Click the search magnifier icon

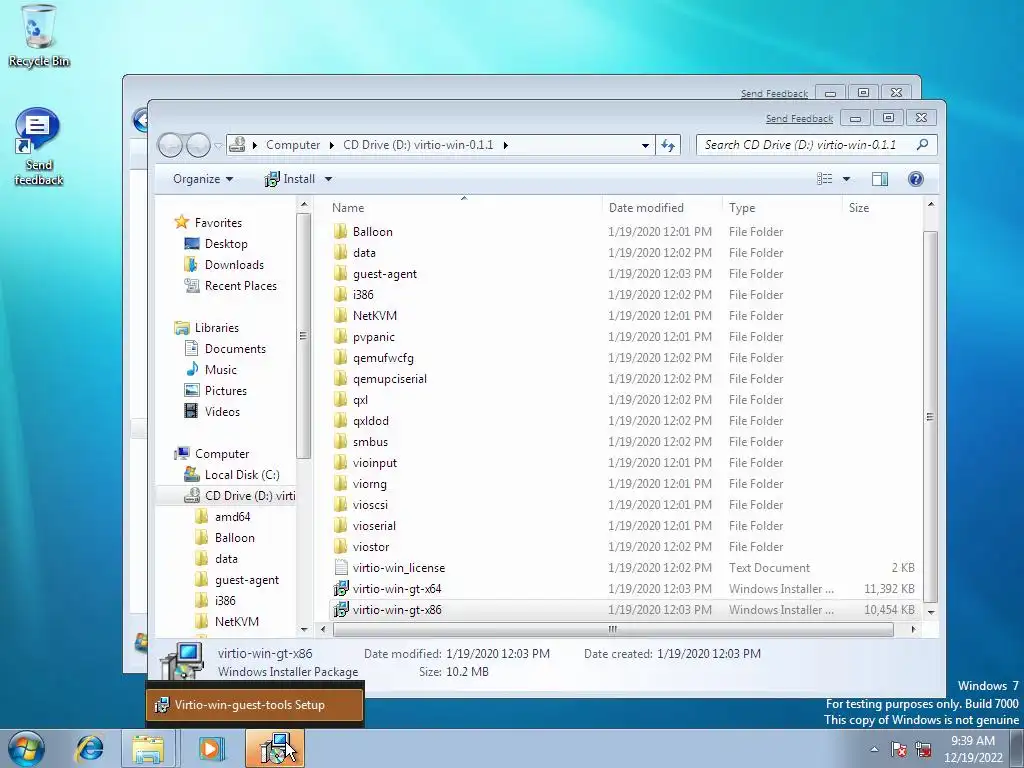click(x=922, y=144)
